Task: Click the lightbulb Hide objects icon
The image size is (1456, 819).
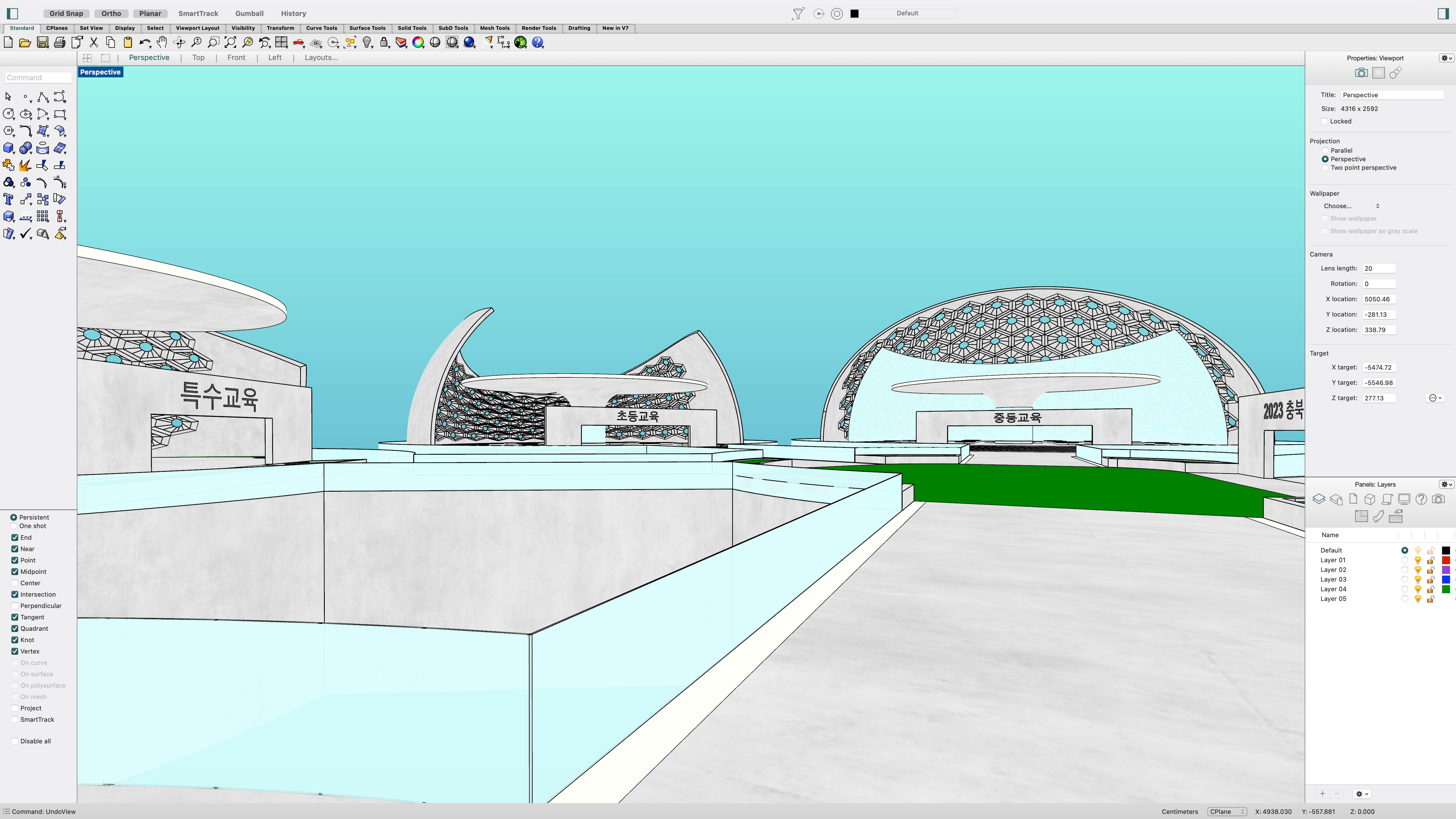Action: coord(367,42)
